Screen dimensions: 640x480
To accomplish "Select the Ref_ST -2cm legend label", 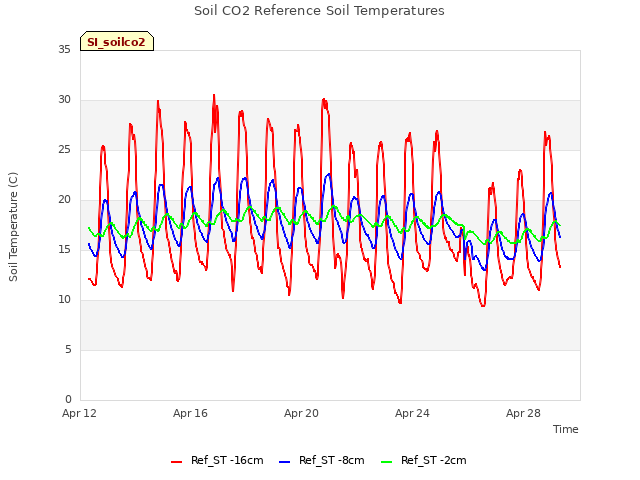I will click(x=433, y=460).
